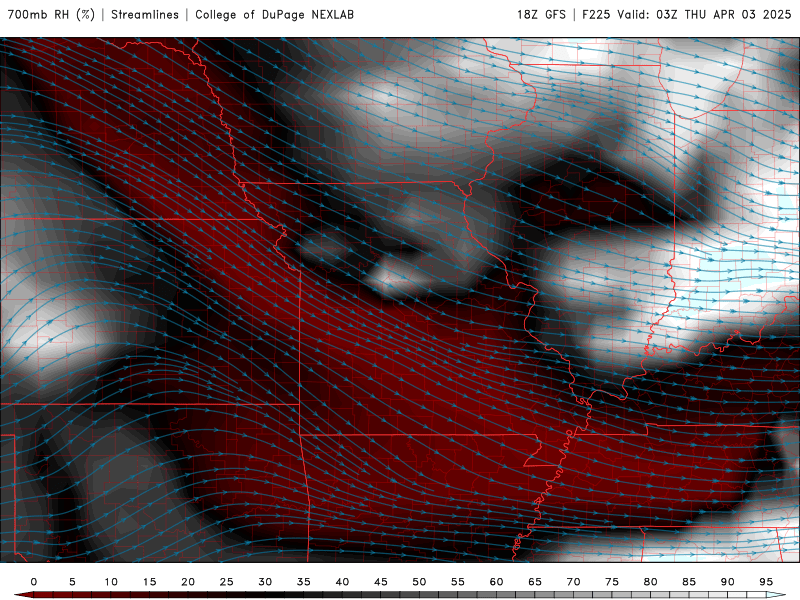Select the "50" legend label
Screen dimensions: 800x600
point(419,582)
